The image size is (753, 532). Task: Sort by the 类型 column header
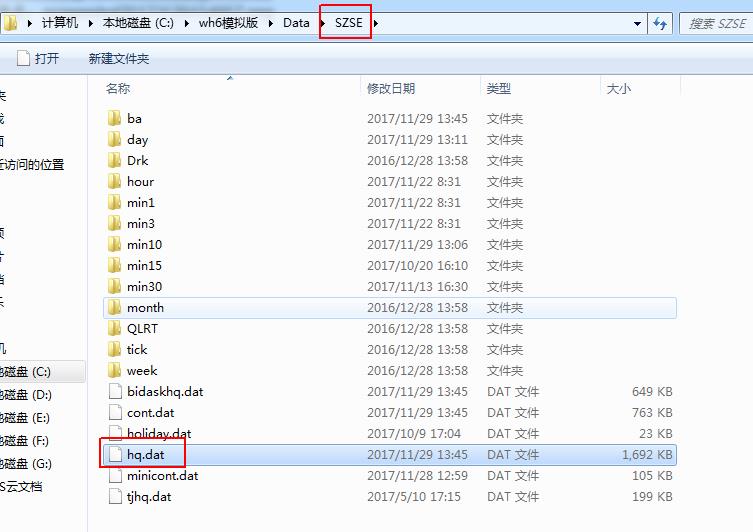pyautogui.click(x=498, y=88)
